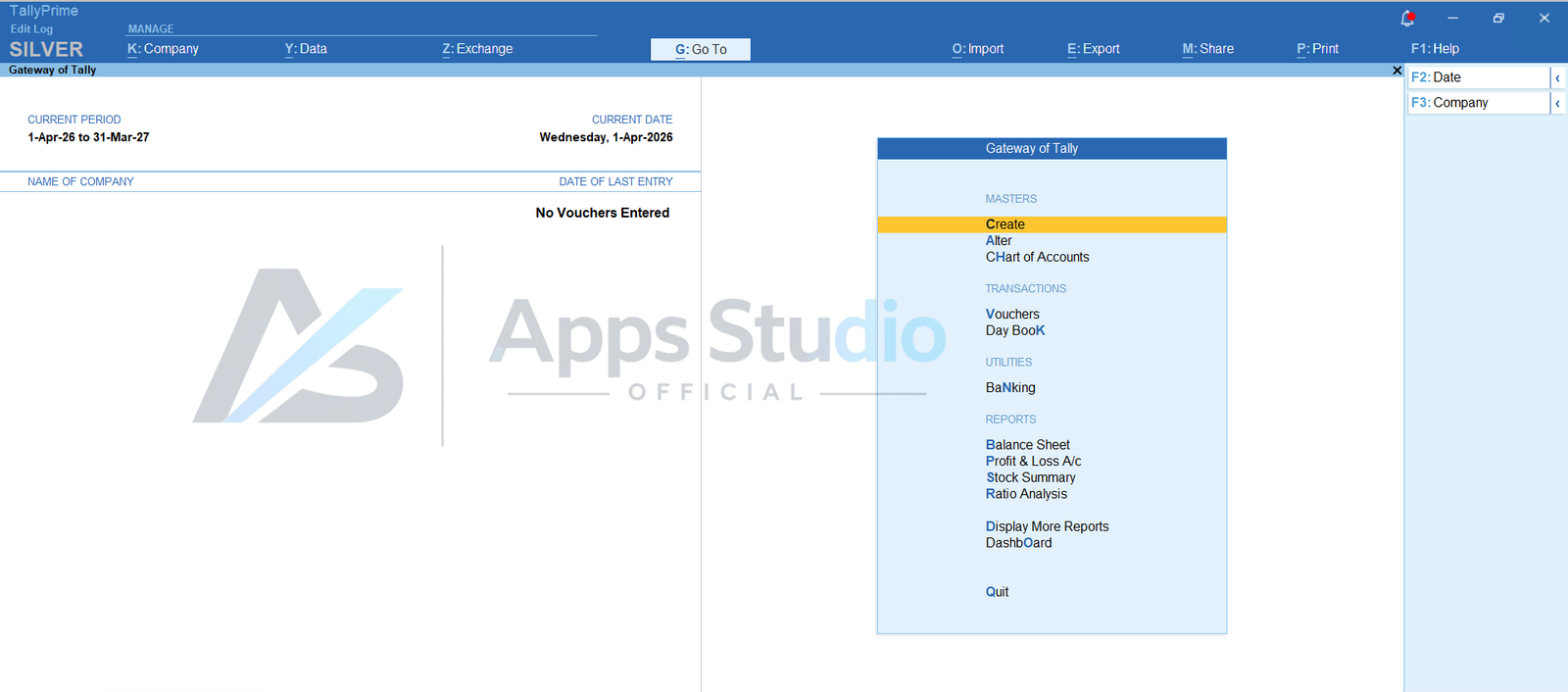Click the TallyPrime title text
The image size is (1568, 692).
click(44, 11)
